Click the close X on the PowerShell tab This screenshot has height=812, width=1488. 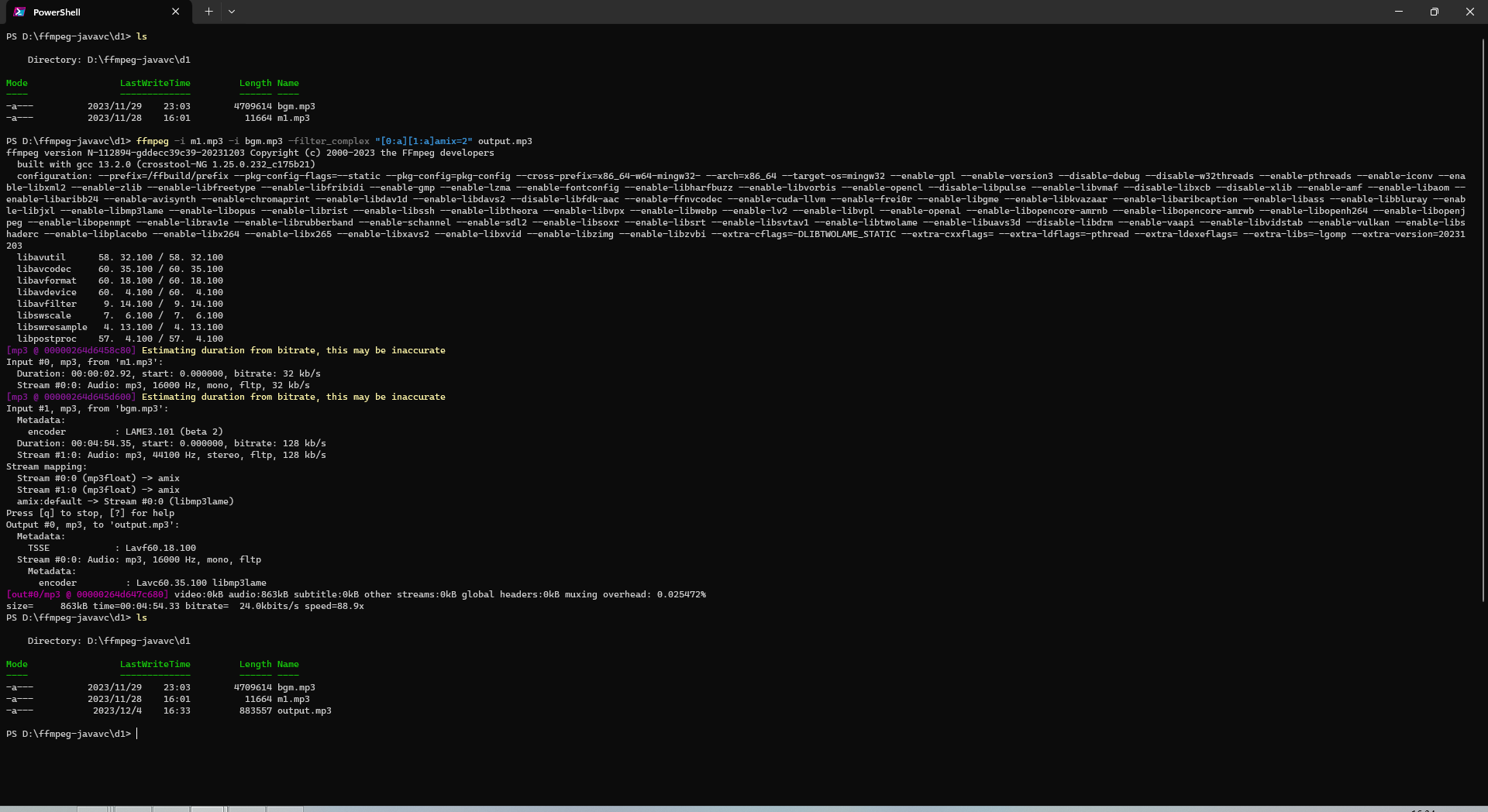coord(175,12)
